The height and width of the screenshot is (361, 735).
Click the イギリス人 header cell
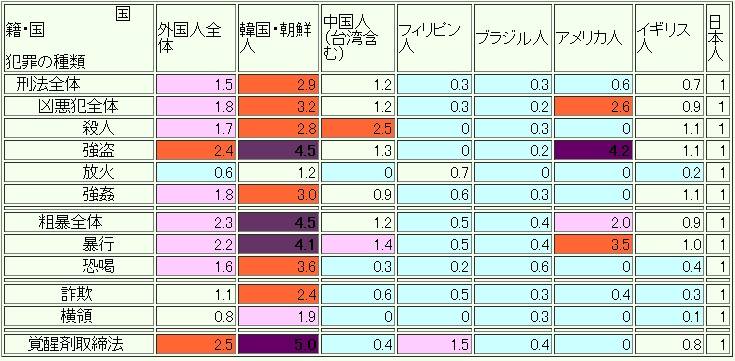point(669,38)
